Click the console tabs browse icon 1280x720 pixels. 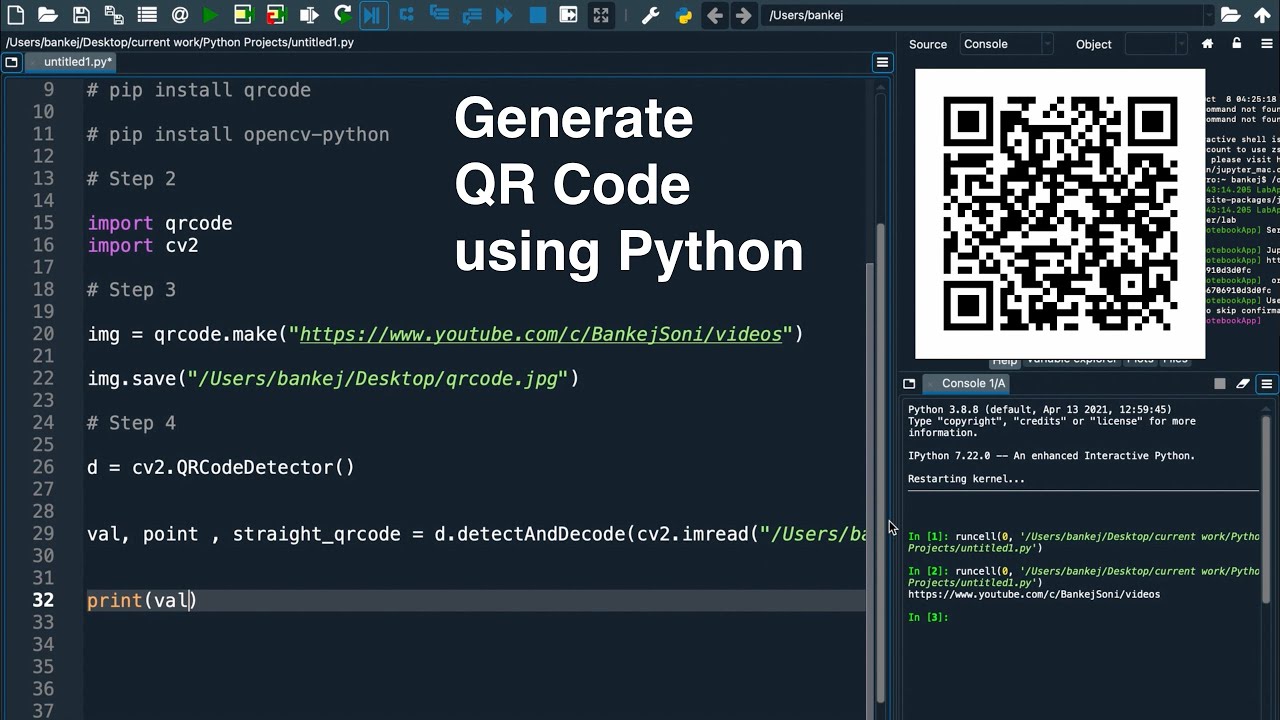point(909,383)
